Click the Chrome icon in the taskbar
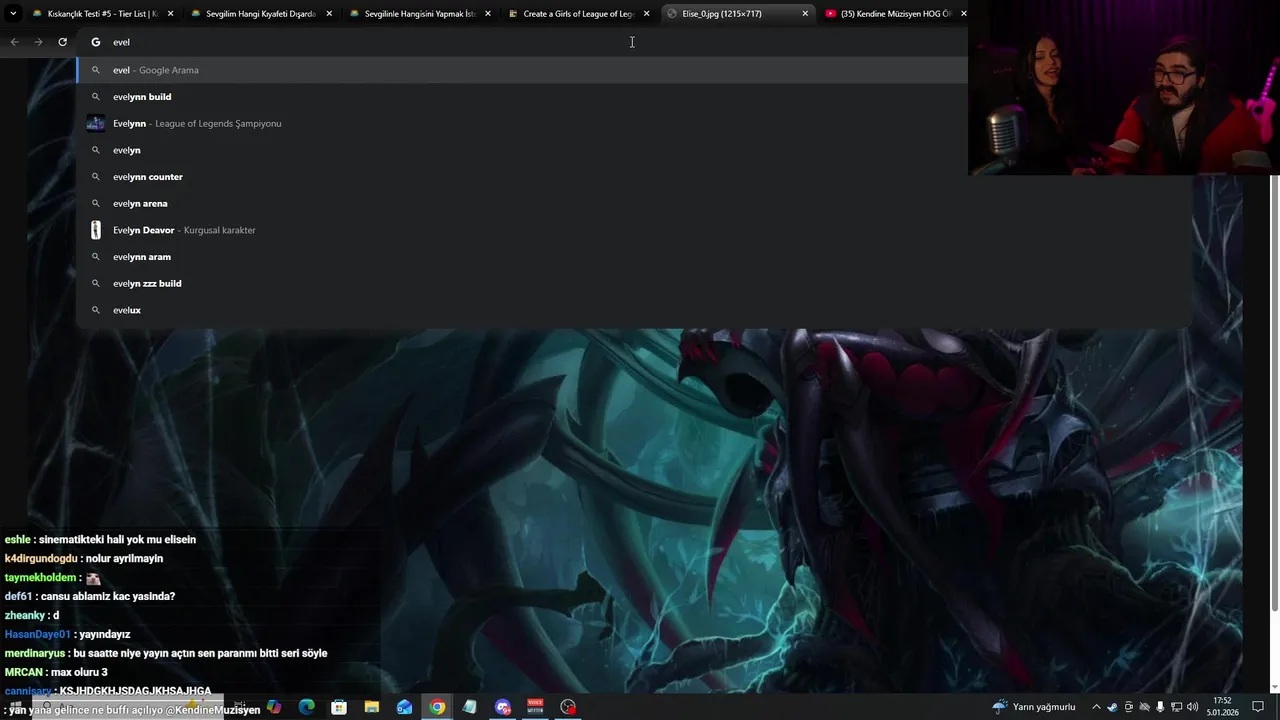Viewport: 1280px width, 720px height. [437, 707]
